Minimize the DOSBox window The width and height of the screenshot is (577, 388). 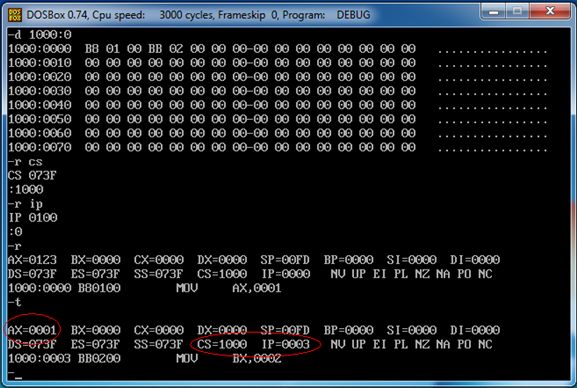coord(493,12)
